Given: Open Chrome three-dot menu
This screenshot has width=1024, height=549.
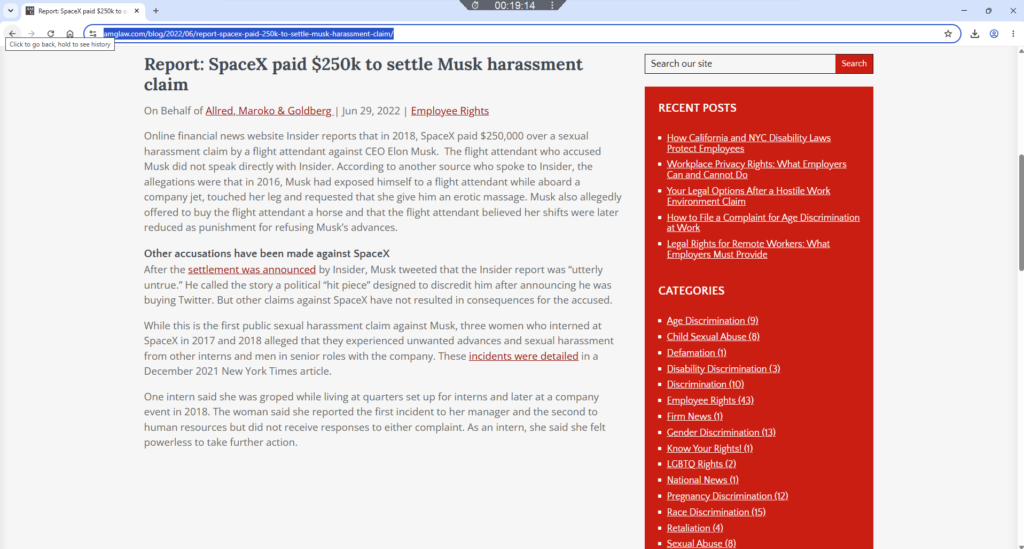Looking at the screenshot, I should tap(1013, 34).
